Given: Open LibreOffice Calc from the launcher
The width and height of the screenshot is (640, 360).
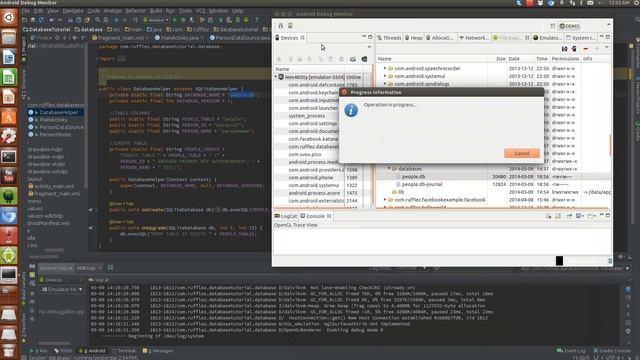Looking at the screenshot, I should click(x=9, y=77).
